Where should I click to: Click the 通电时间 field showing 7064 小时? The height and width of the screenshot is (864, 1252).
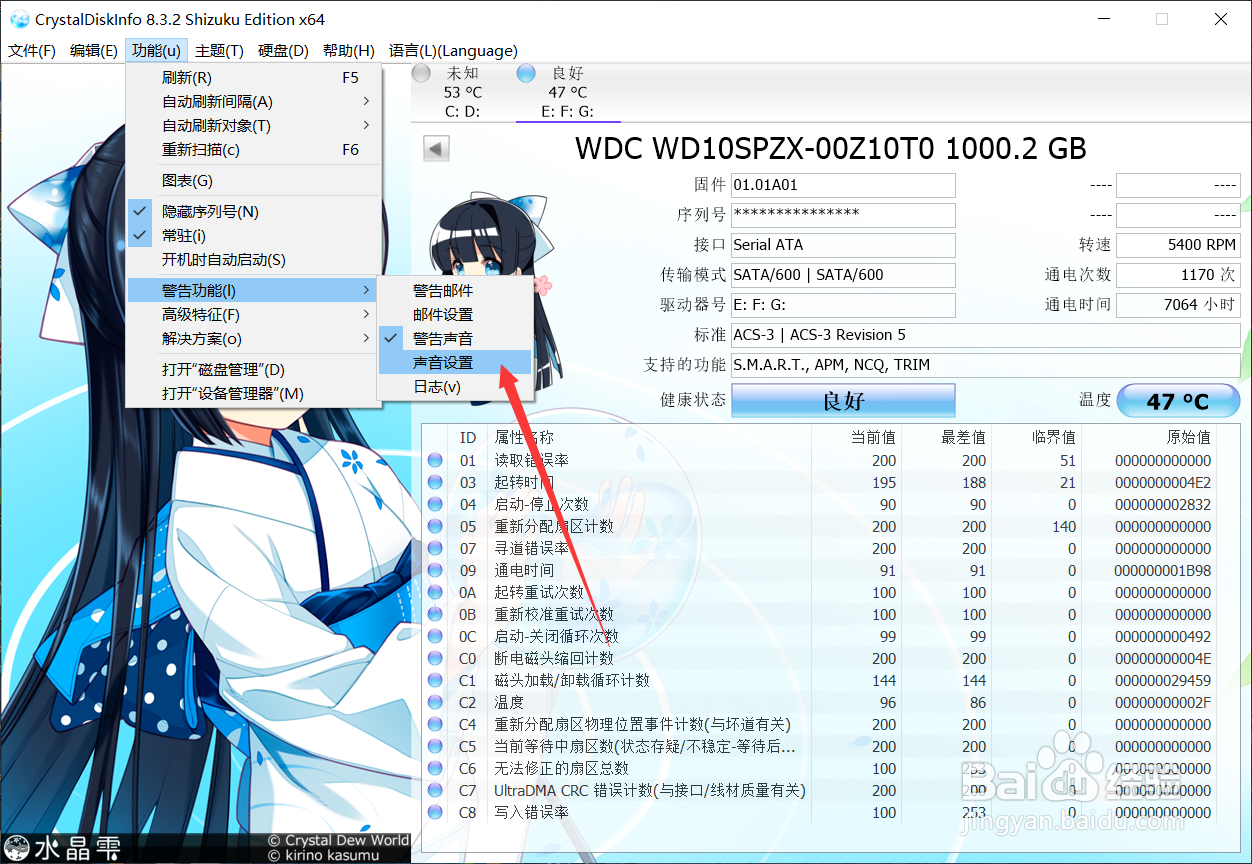pos(1178,305)
